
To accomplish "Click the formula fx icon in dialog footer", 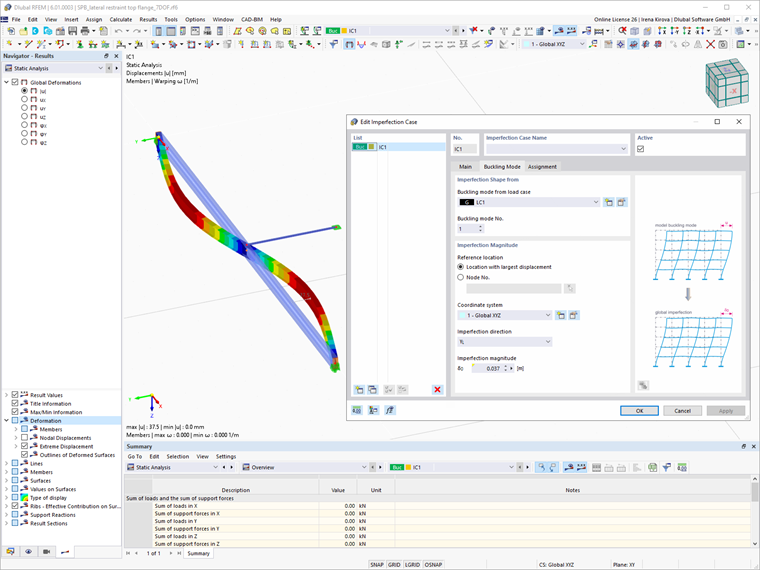I will tap(390, 411).
